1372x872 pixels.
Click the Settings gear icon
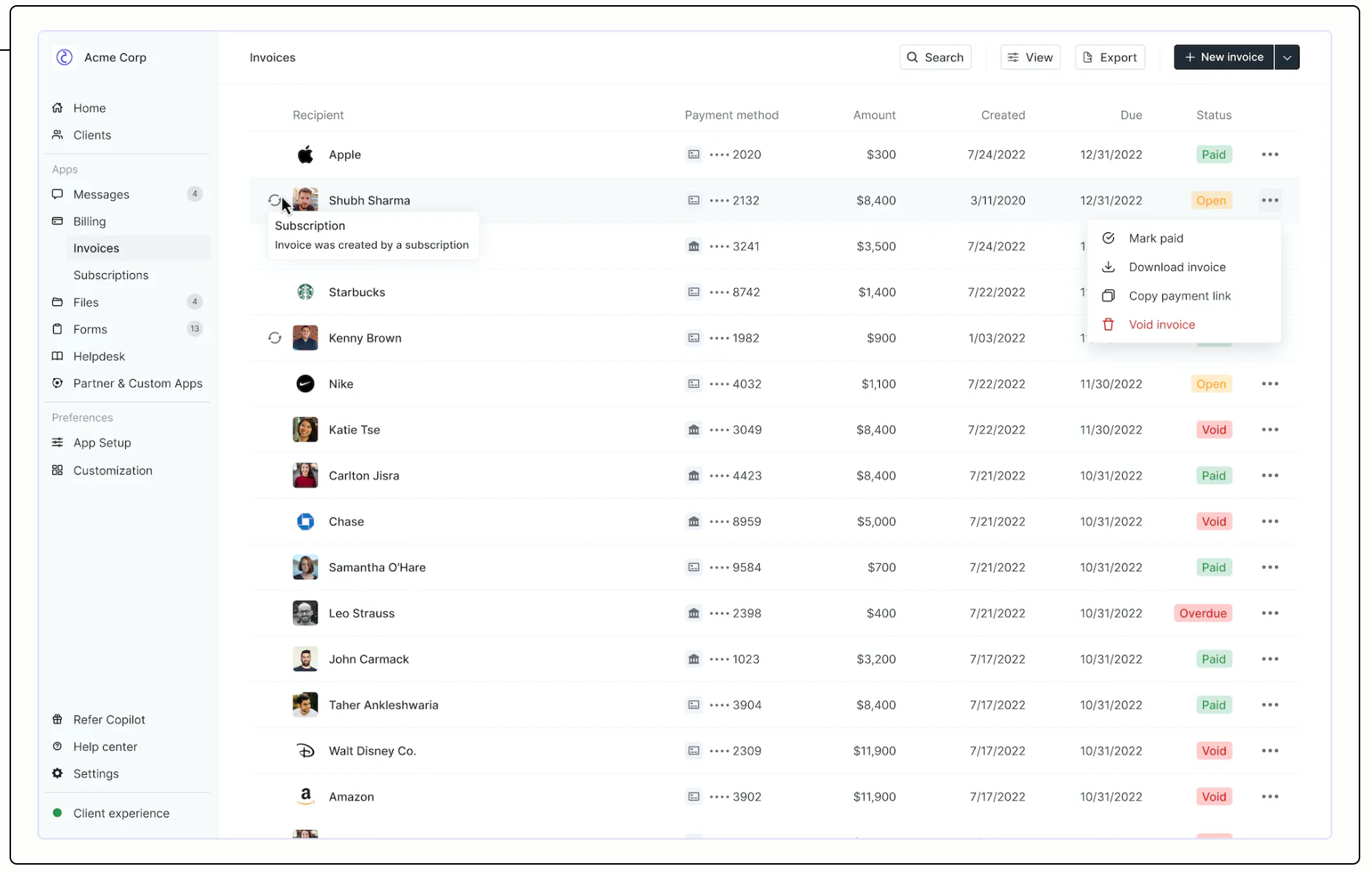pyautogui.click(x=57, y=773)
